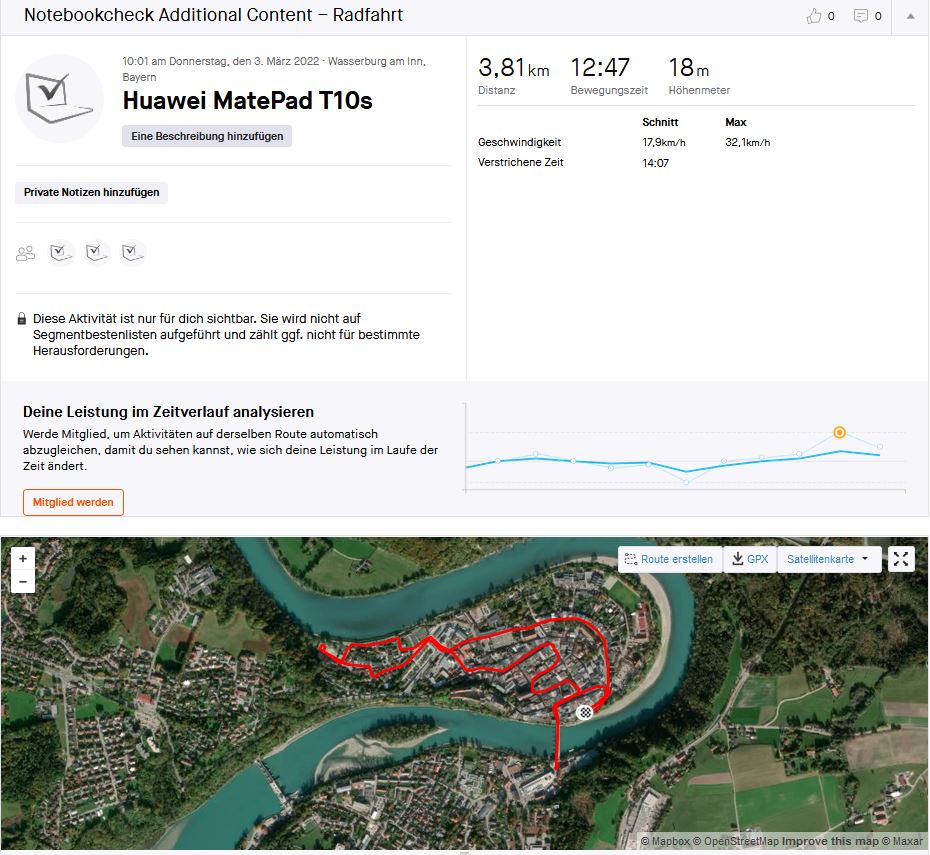Expand map to fullscreen

coord(901,559)
